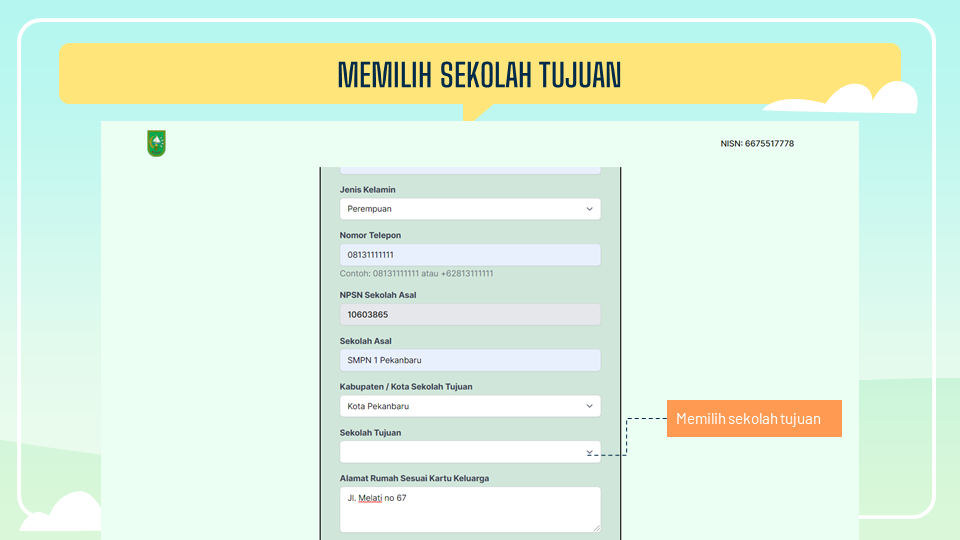Click the arrow icon in Sekolah Tujuan field
960x540 pixels.
590,453
